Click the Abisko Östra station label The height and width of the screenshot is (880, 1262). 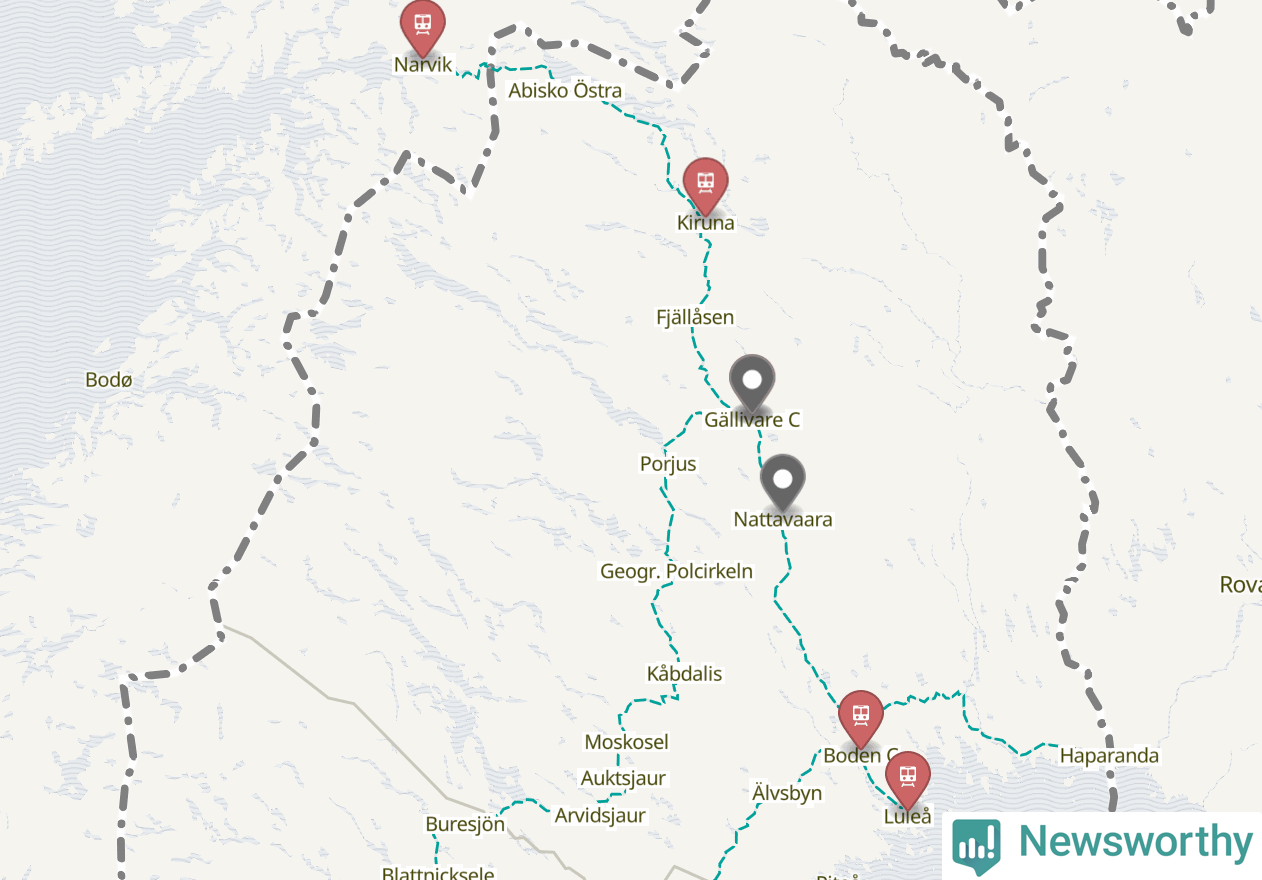(x=565, y=91)
